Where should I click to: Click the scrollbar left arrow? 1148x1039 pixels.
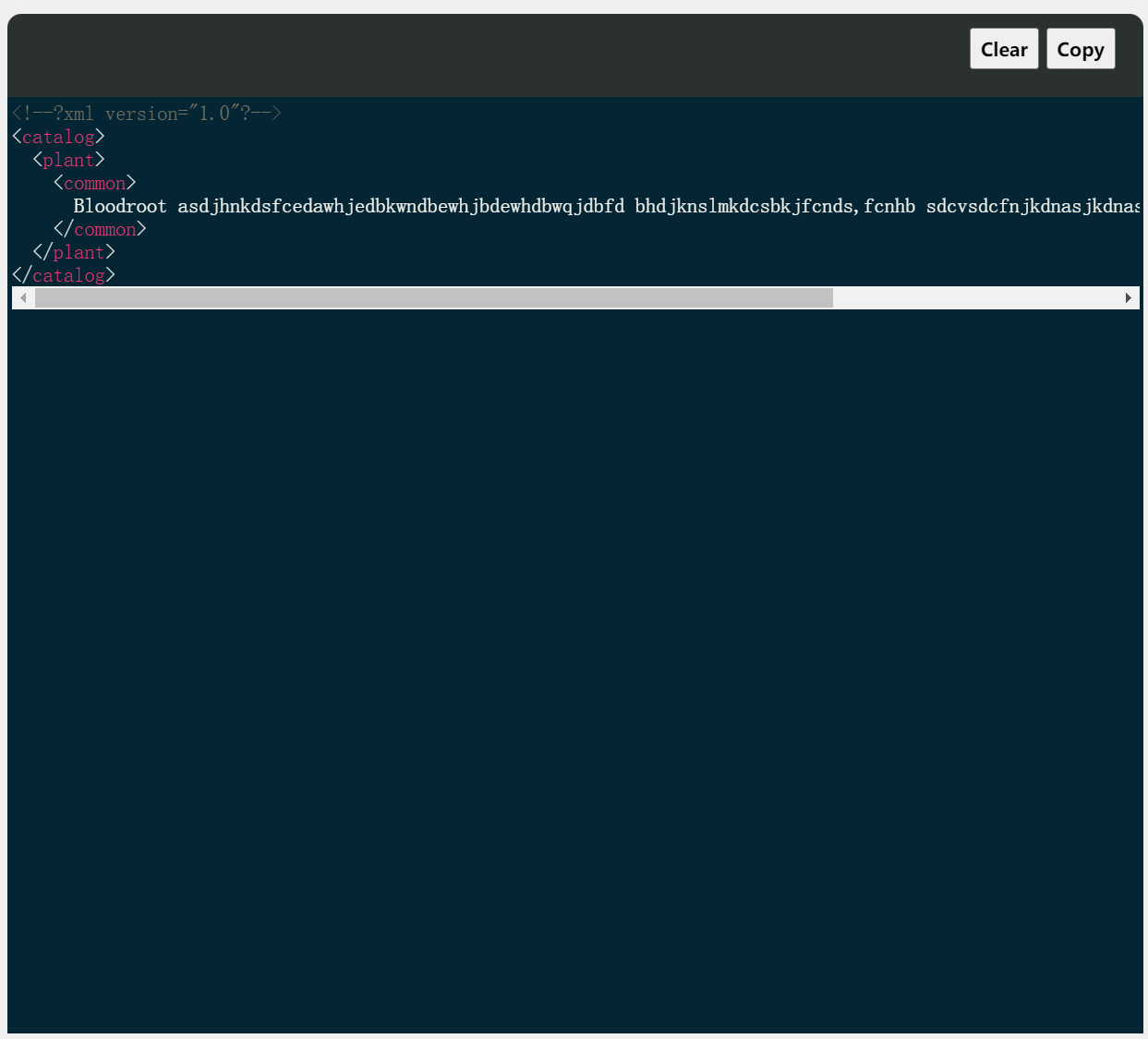[x=22, y=297]
